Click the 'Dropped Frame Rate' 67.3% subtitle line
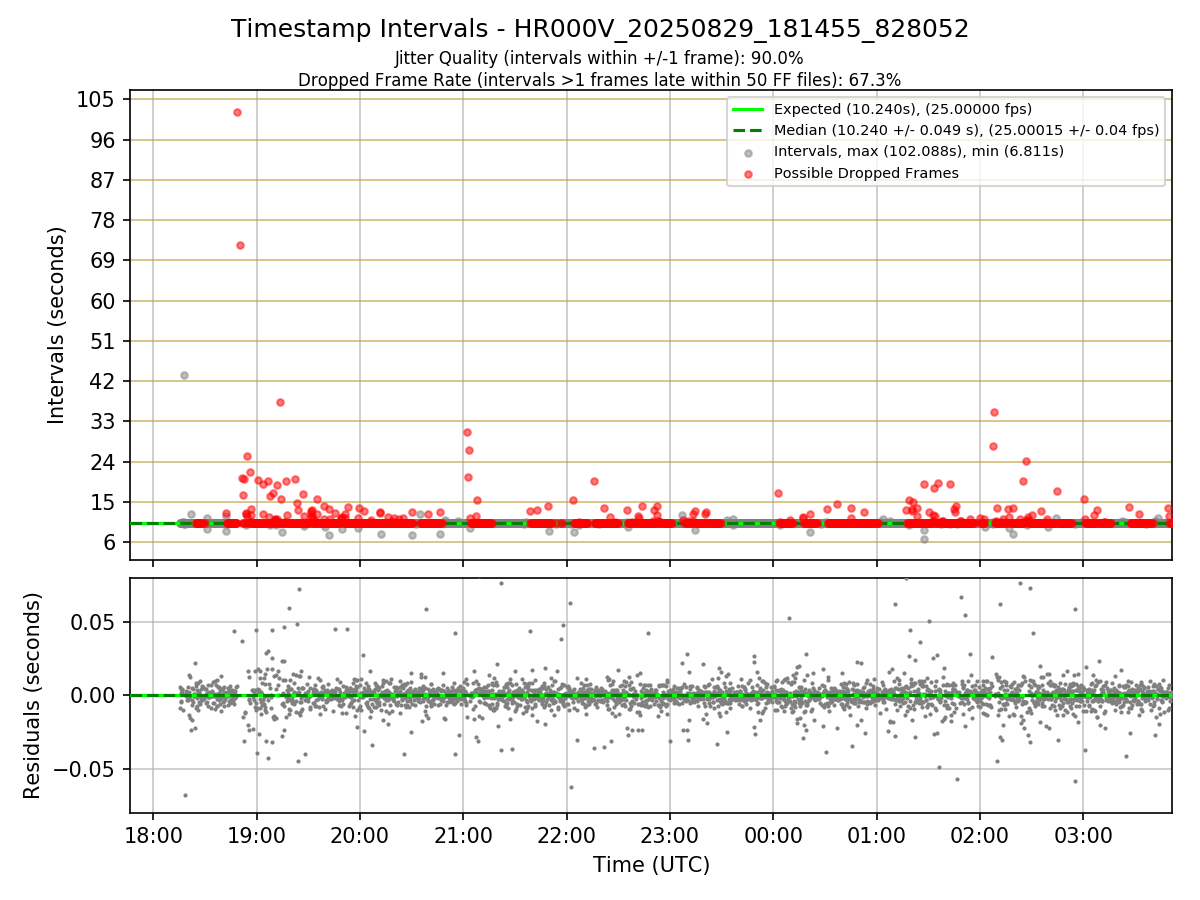This screenshot has width=1200, height=900. click(x=599, y=80)
